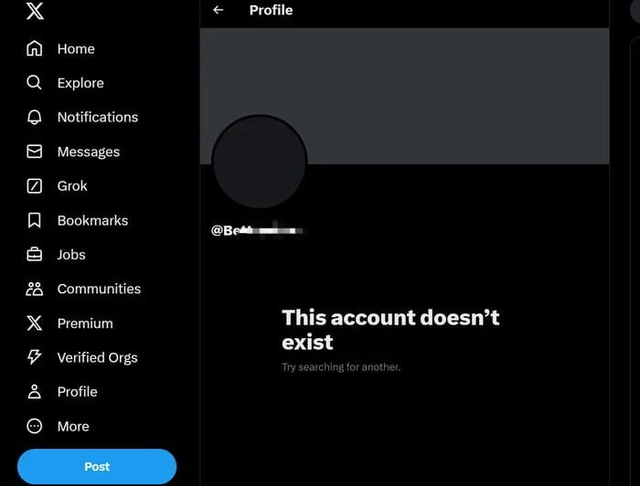Open Jobs via the briefcase icon
Image resolution: width=640 pixels, height=486 pixels.
click(x=34, y=255)
